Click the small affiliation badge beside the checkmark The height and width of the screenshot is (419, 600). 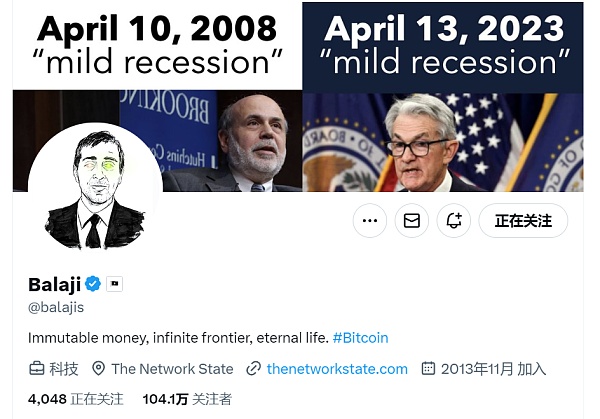114,284
